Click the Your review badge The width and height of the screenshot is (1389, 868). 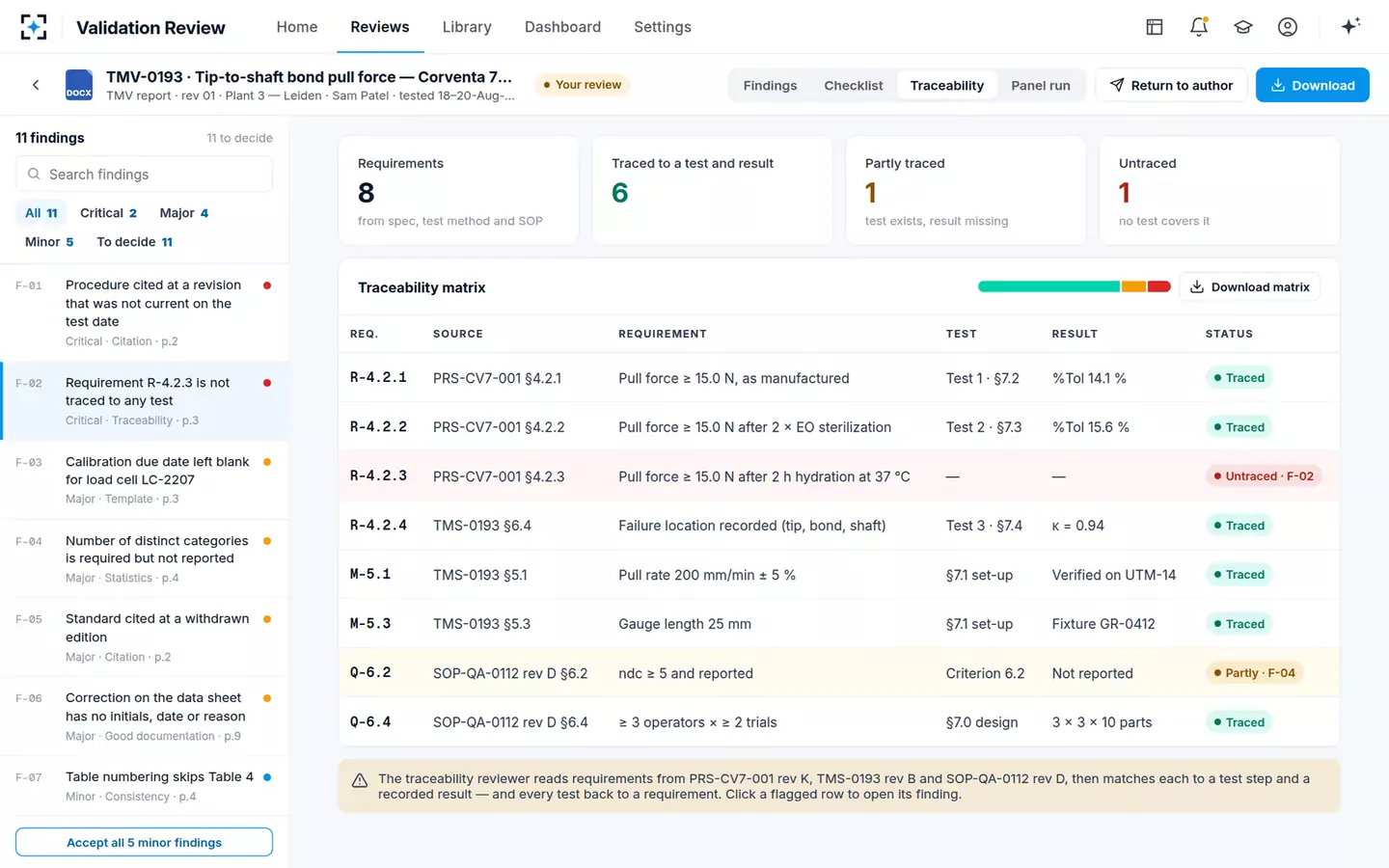point(582,85)
